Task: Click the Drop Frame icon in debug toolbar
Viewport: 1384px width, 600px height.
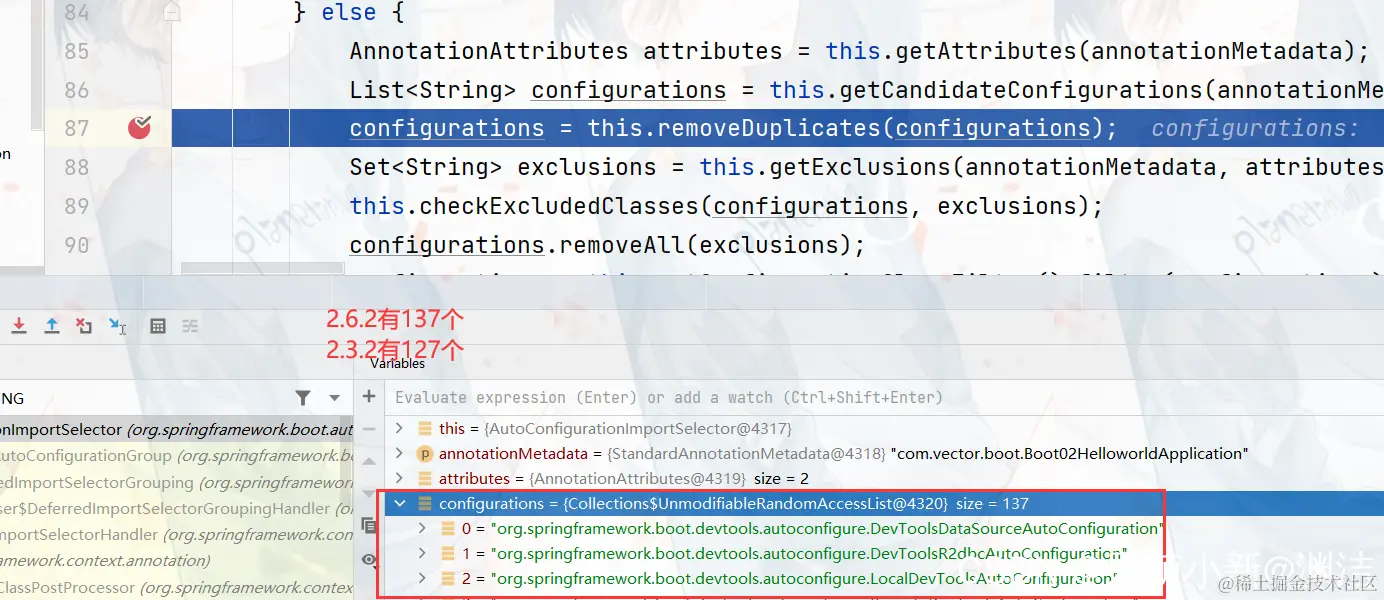Action: click(x=85, y=326)
